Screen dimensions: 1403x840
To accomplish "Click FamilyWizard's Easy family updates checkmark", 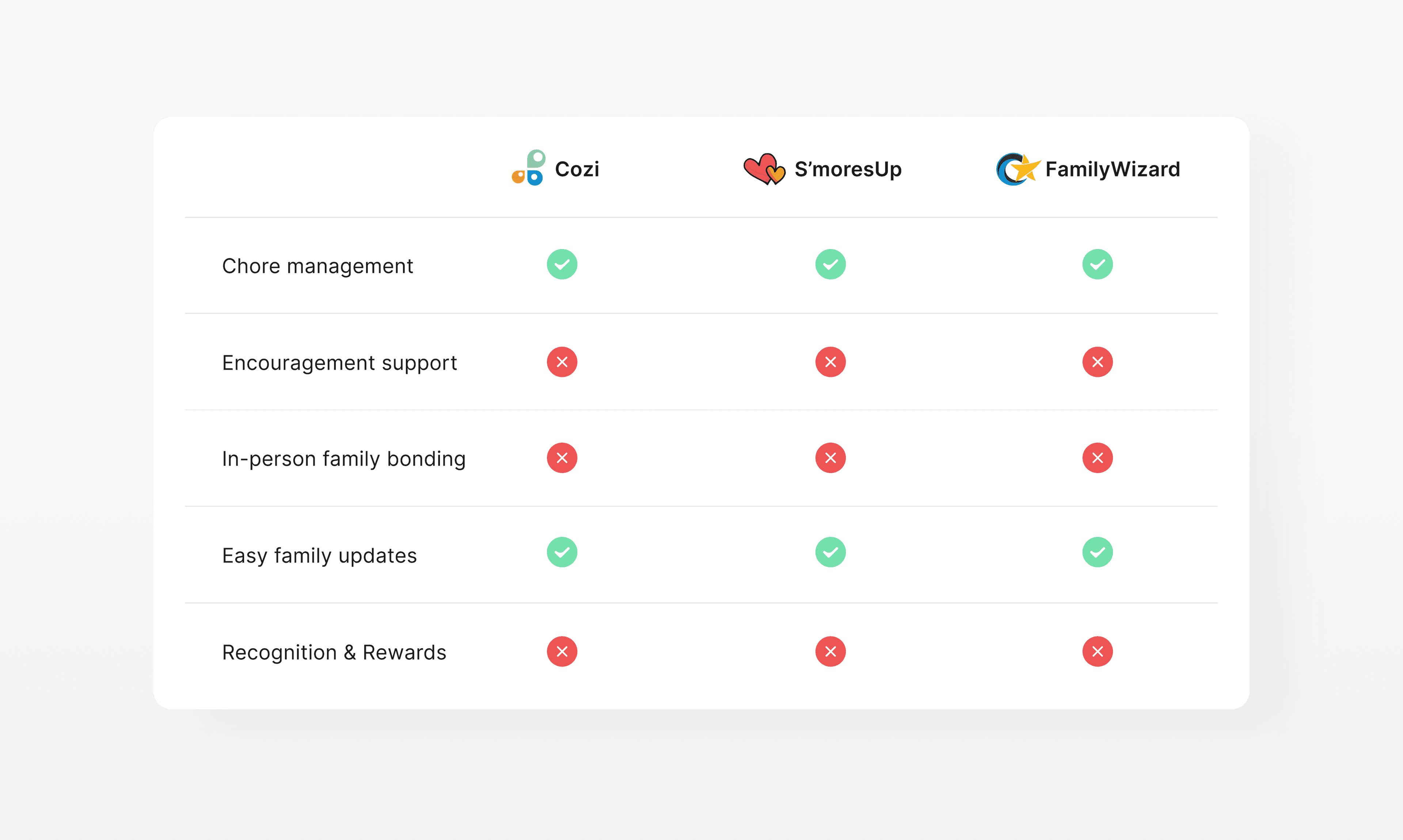I will pyautogui.click(x=1097, y=552).
